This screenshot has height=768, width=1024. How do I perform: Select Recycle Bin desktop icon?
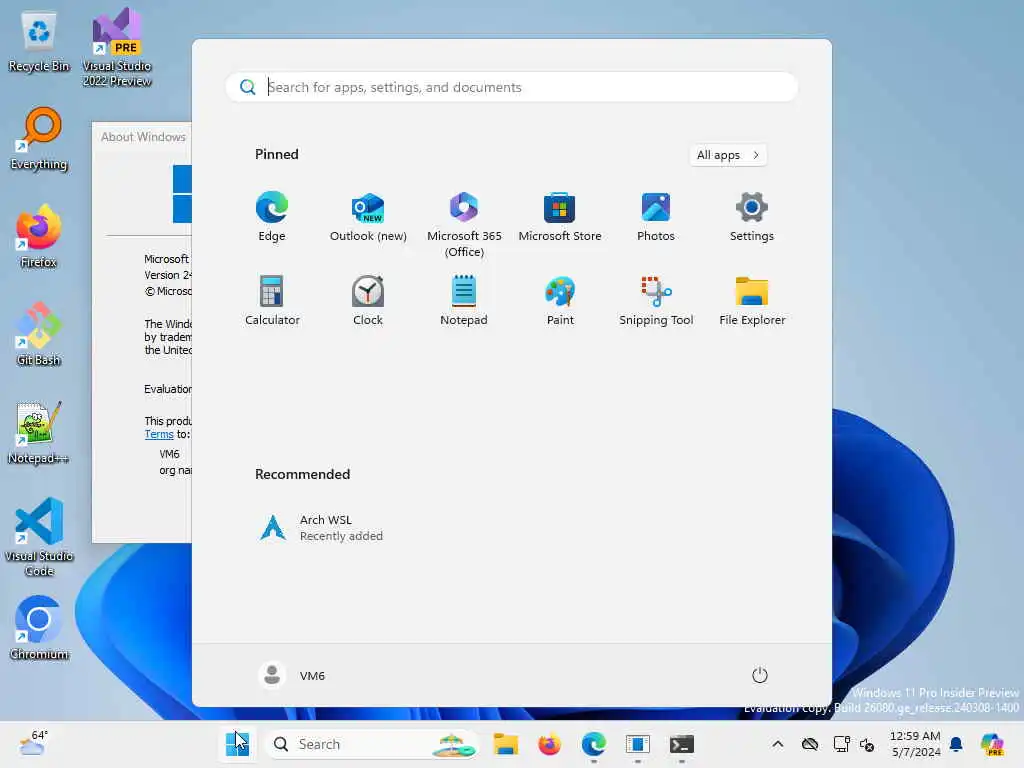(x=39, y=42)
